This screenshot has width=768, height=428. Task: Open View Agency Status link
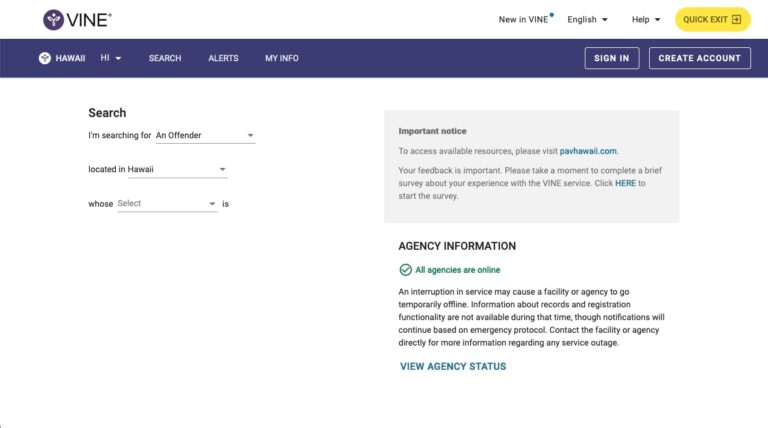pos(453,366)
